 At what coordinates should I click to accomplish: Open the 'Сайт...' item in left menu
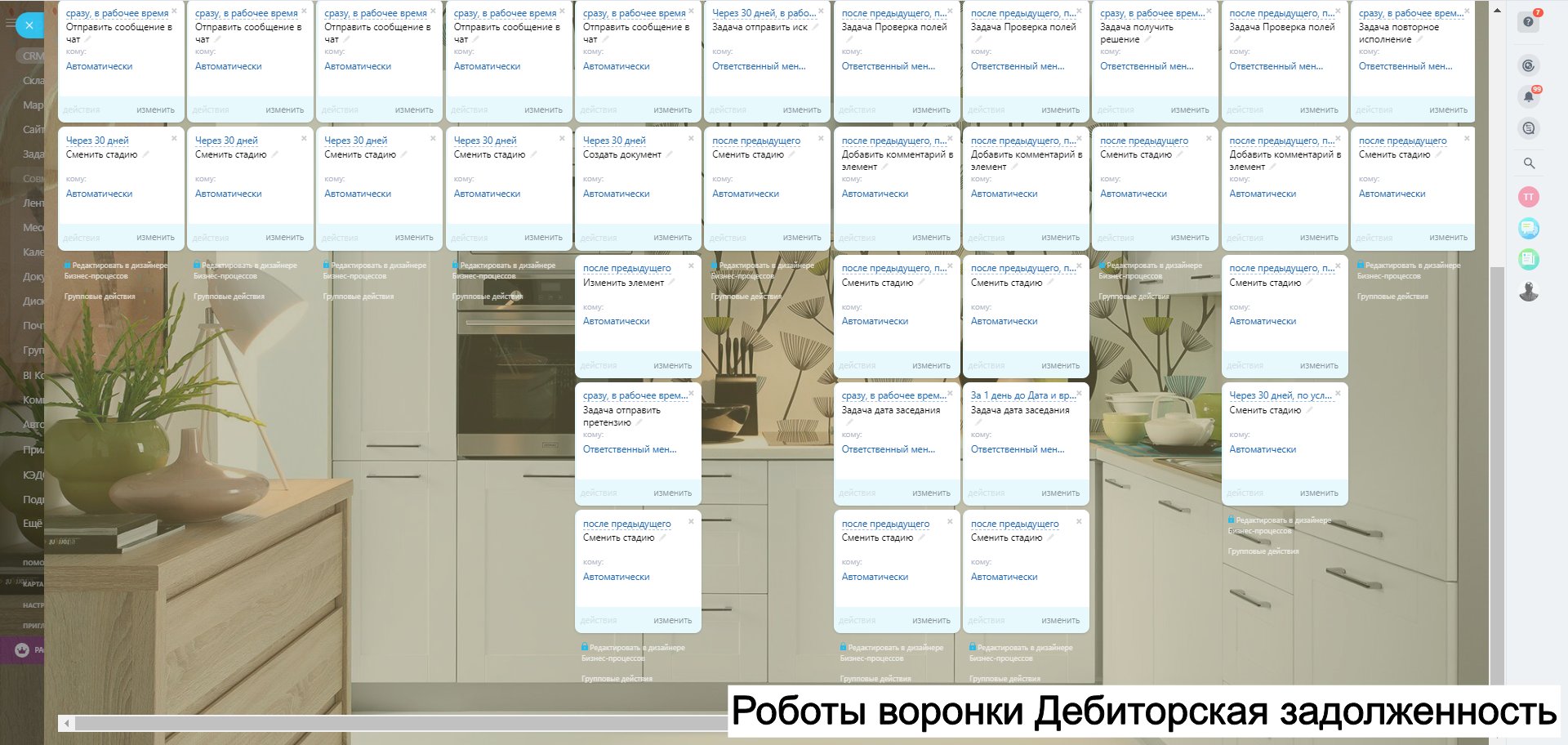[x=33, y=129]
